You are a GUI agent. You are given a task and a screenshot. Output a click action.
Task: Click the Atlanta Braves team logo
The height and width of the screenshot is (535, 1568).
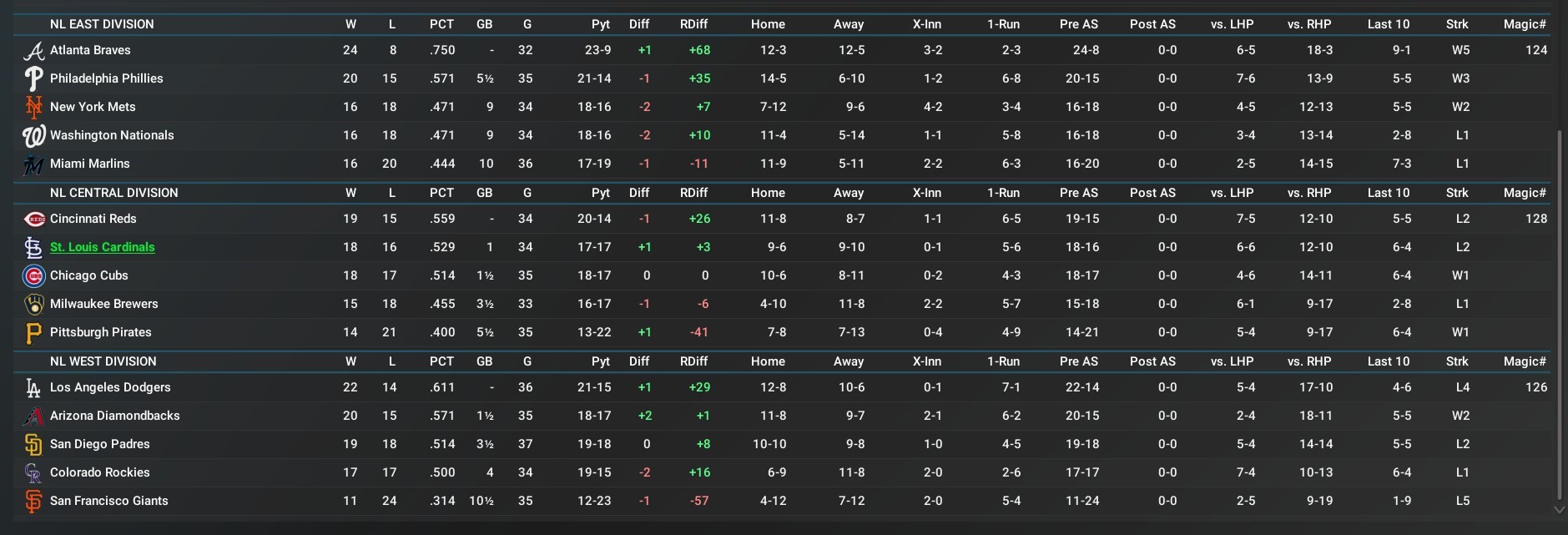tap(33, 51)
